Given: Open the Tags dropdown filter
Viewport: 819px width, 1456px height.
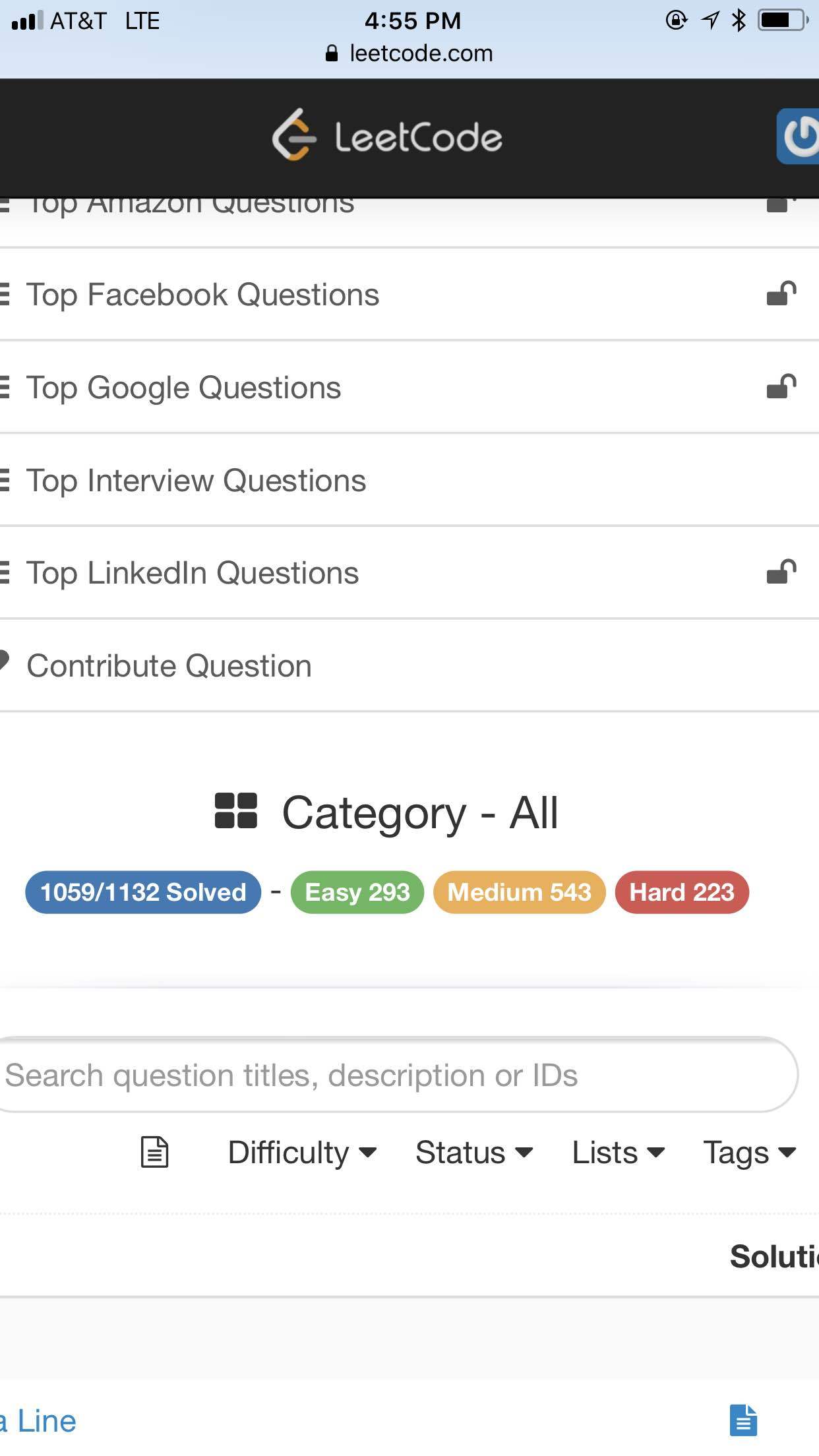Looking at the screenshot, I should pos(750,1153).
